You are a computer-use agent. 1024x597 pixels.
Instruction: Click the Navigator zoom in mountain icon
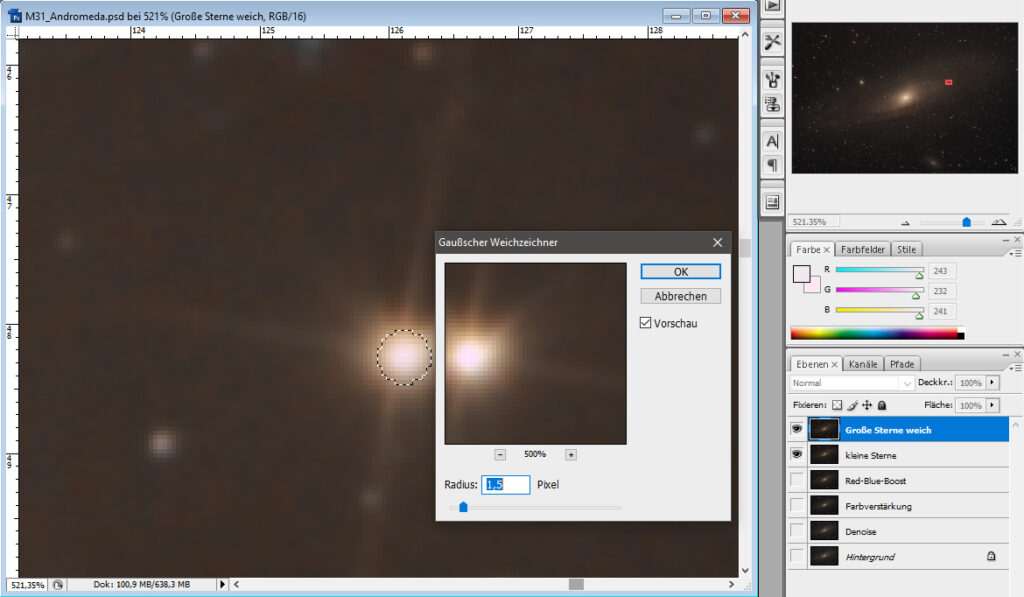click(999, 222)
